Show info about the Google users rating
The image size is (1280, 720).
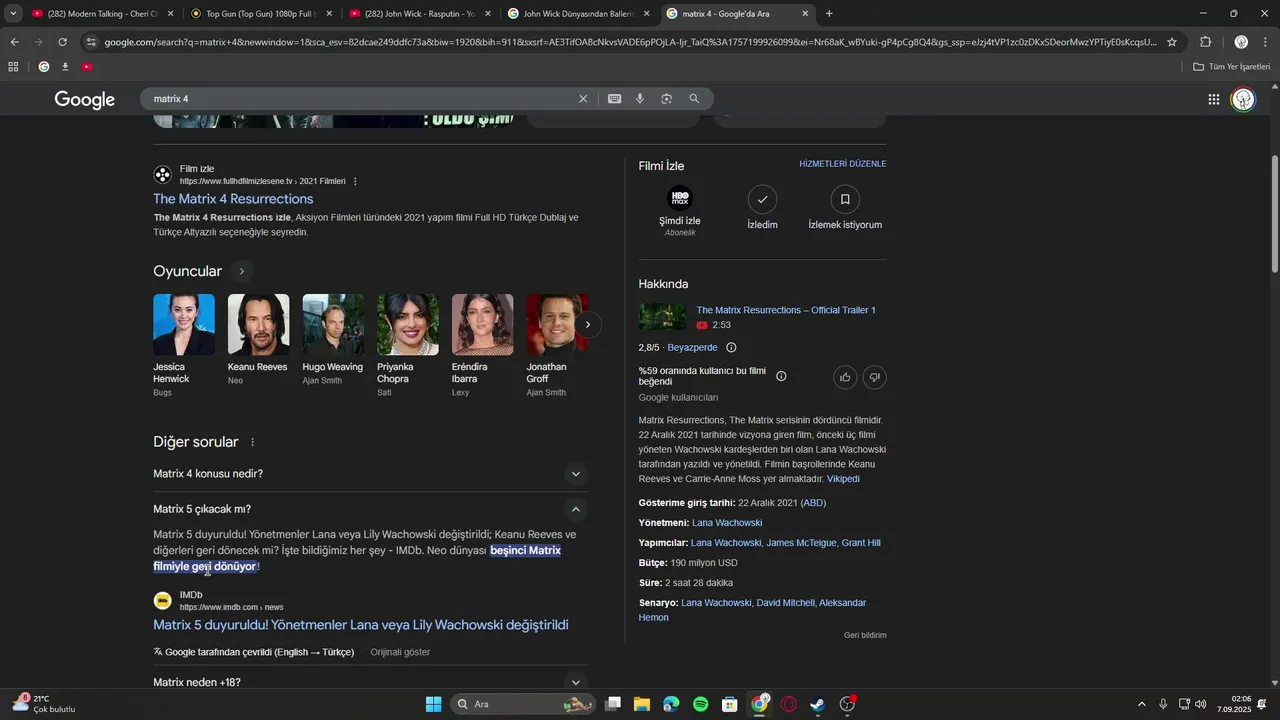781,376
